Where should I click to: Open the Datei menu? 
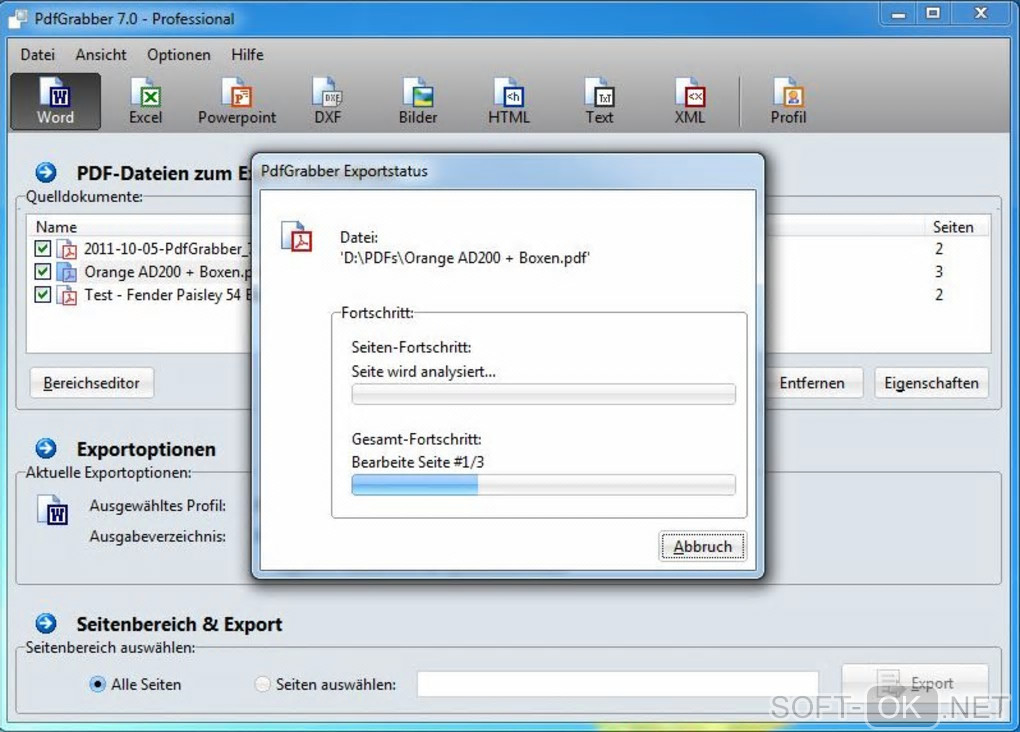pos(38,55)
